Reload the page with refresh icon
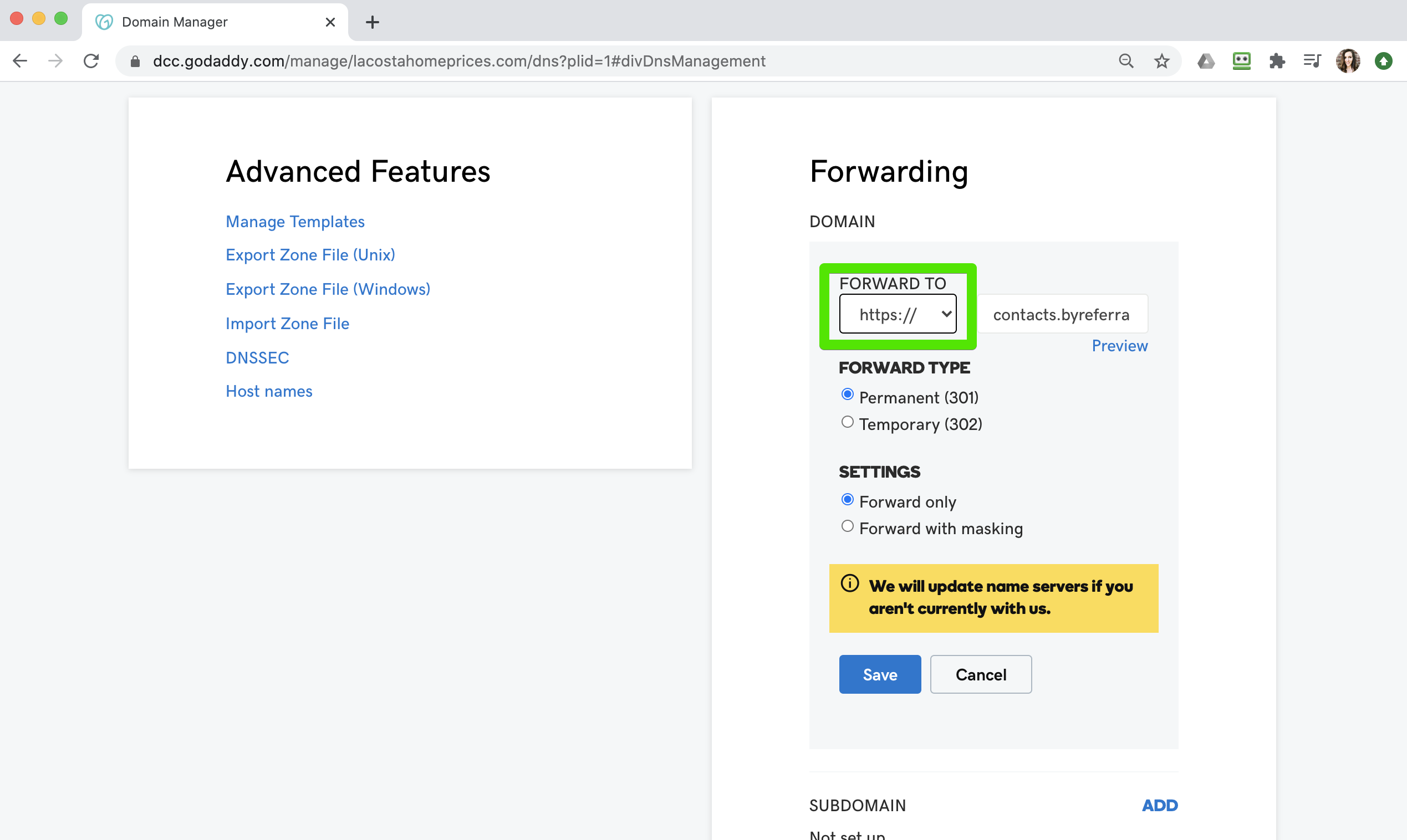Viewport: 1407px width, 840px height. pyautogui.click(x=91, y=60)
